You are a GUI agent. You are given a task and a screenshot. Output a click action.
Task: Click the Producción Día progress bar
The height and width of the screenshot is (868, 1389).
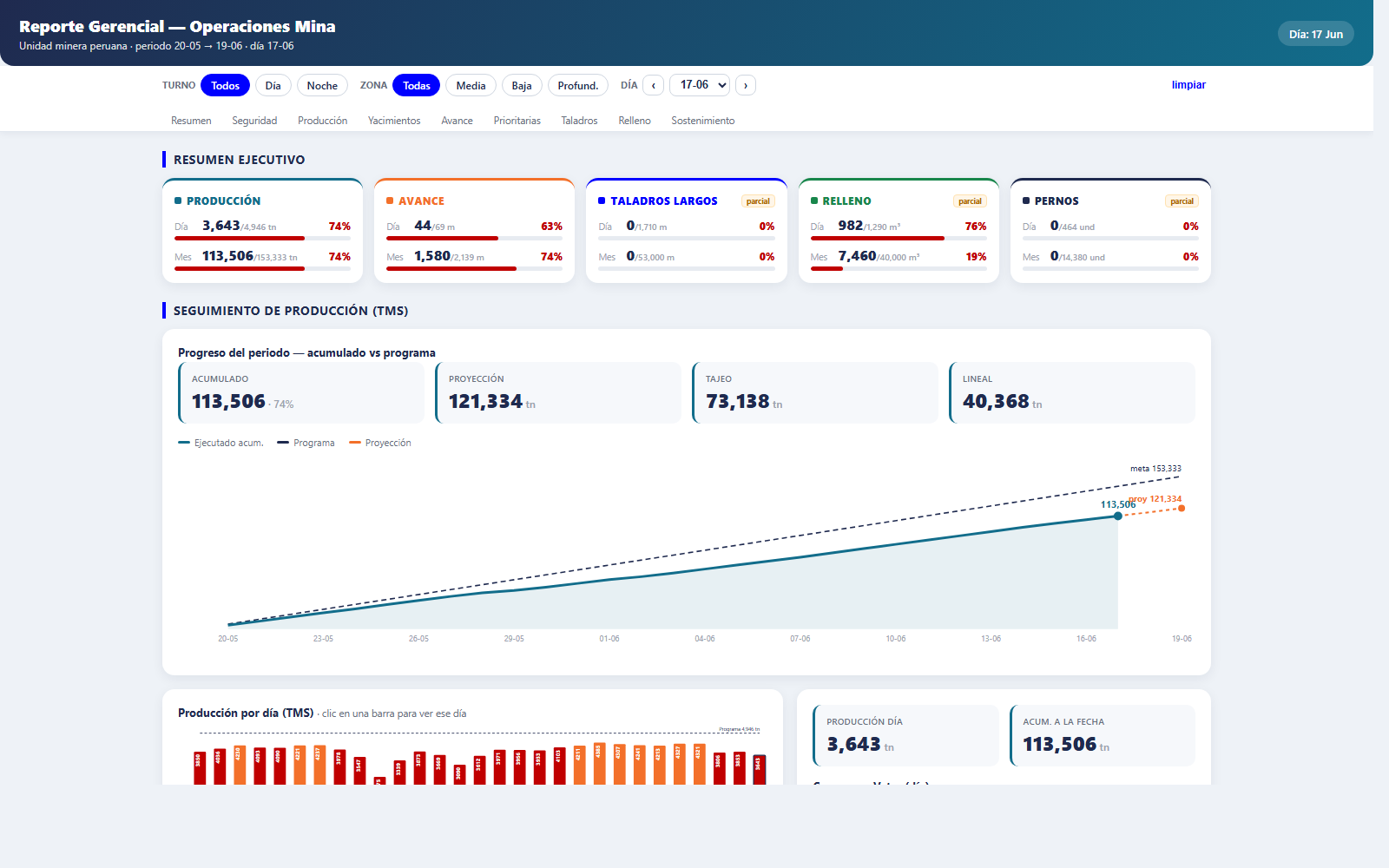point(262,238)
